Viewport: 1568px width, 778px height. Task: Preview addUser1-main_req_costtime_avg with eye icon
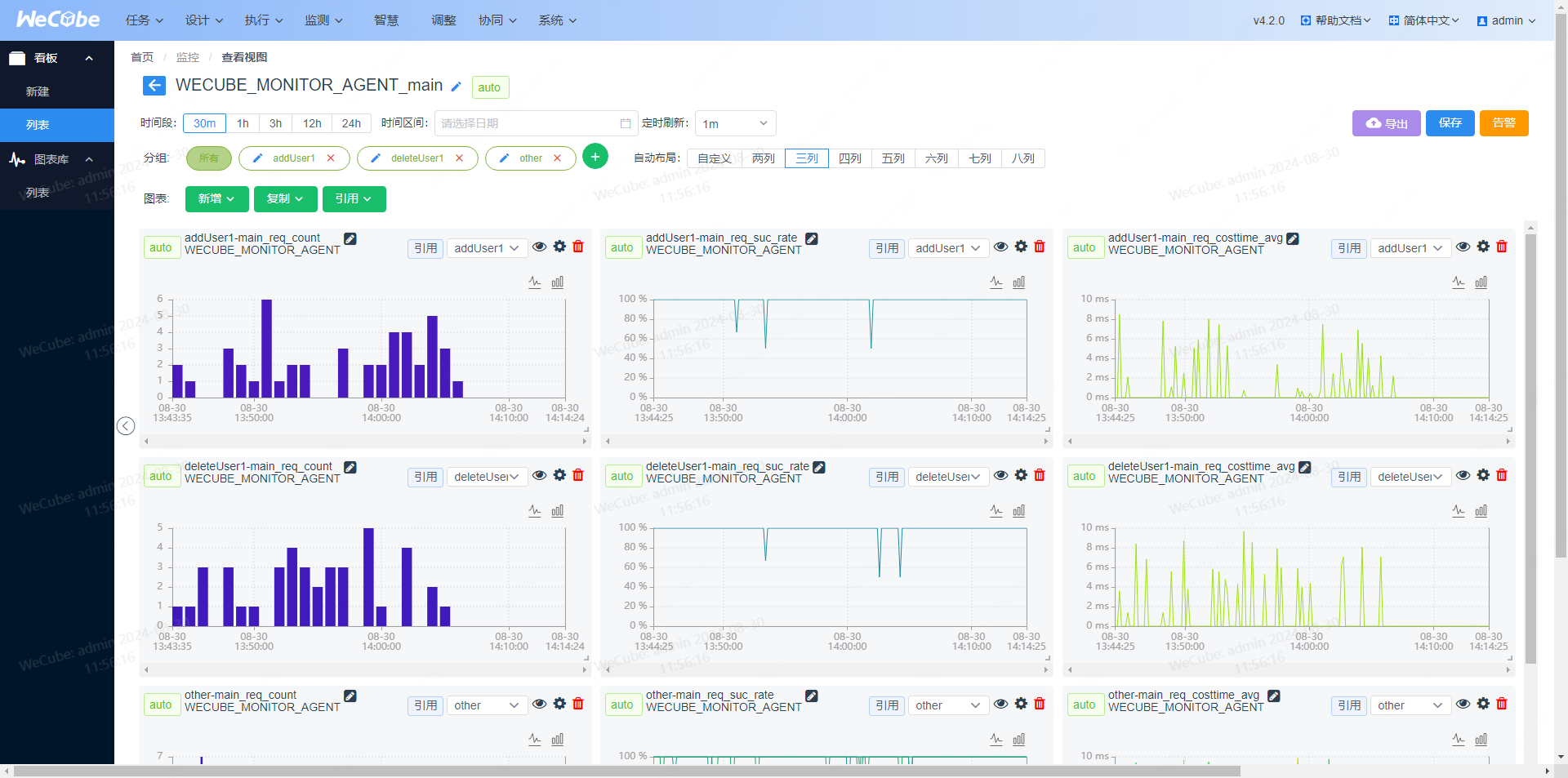click(1463, 247)
